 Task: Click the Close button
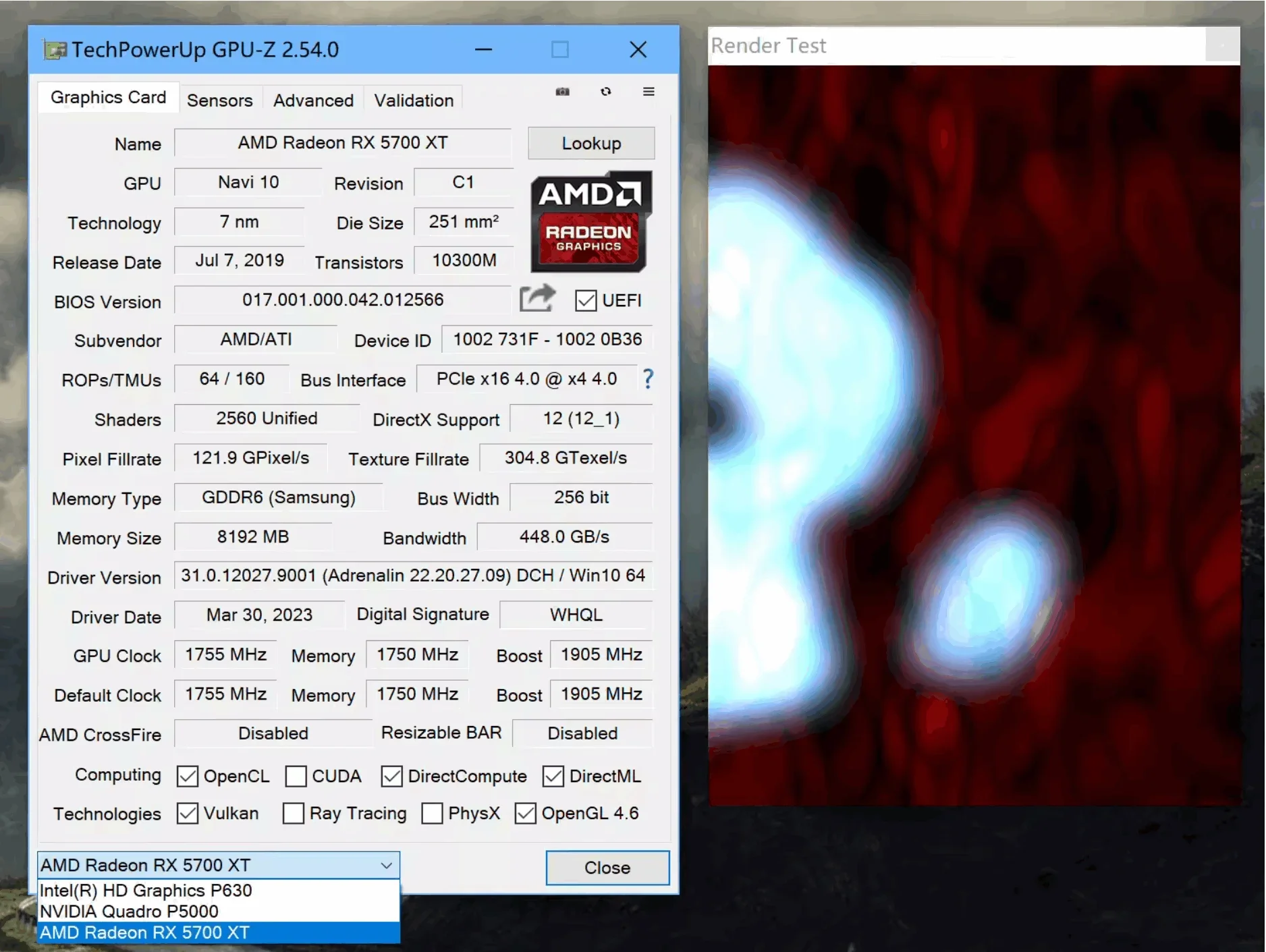point(607,868)
